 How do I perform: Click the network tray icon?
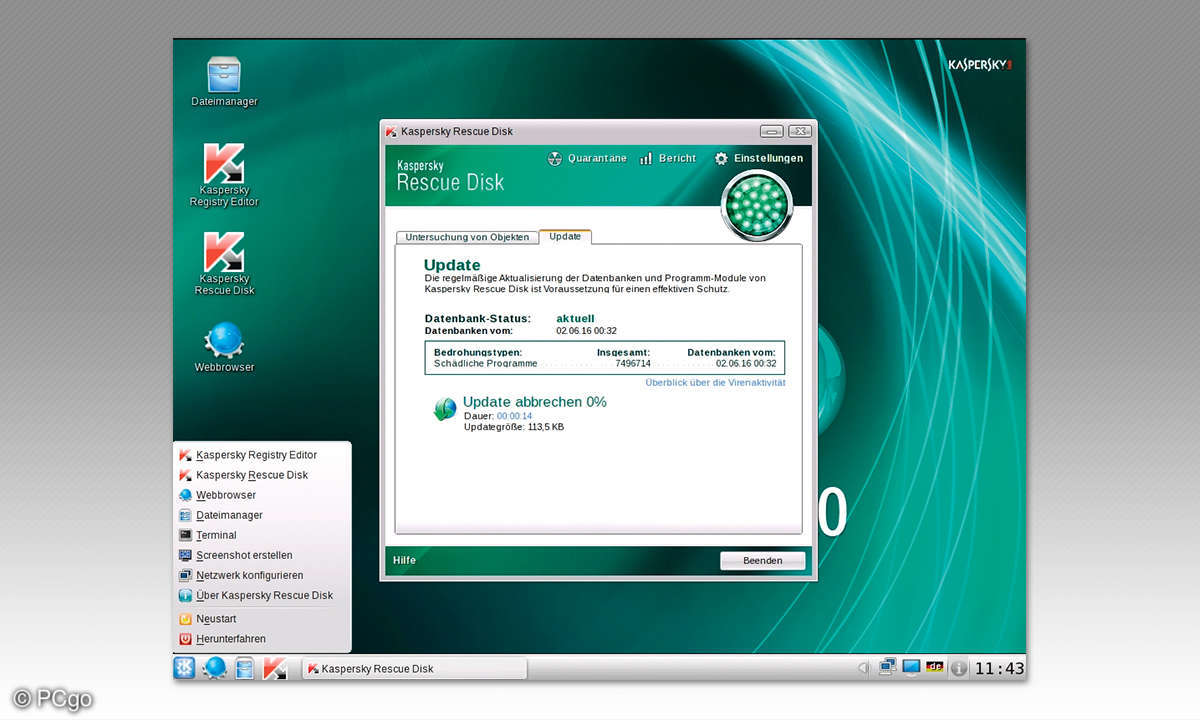[887, 668]
